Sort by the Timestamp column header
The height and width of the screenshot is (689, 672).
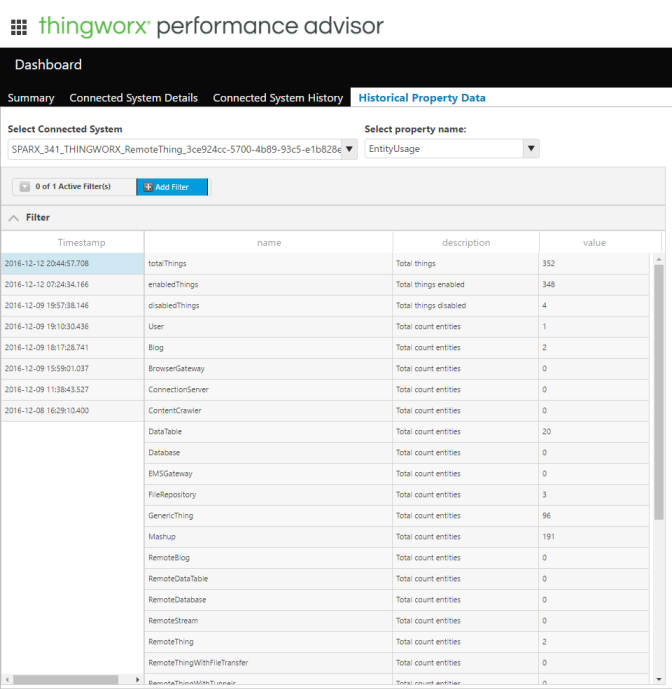(81, 243)
